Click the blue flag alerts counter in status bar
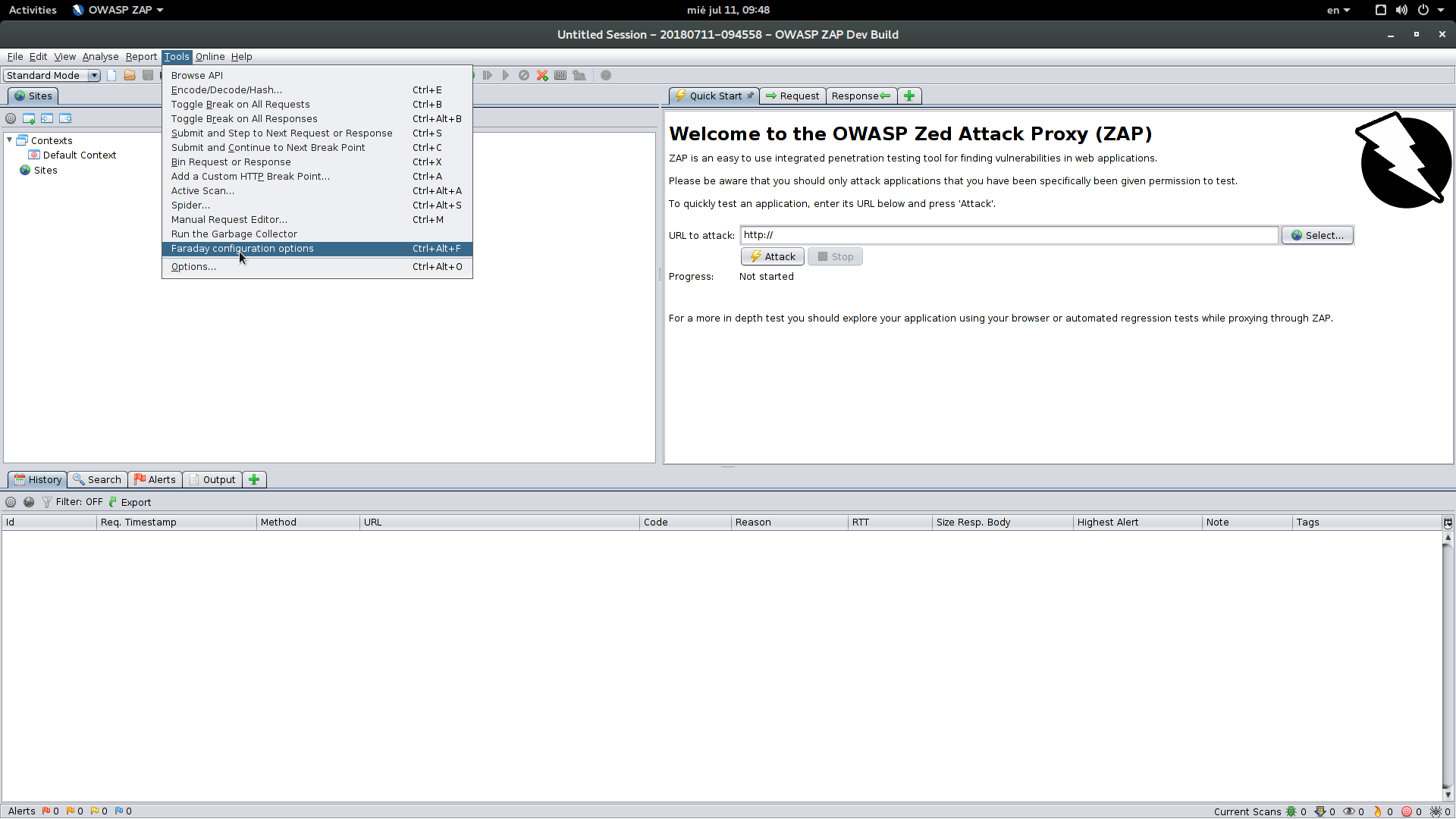Viewport: 1456px width, 819px height. [x=124, y=811]
